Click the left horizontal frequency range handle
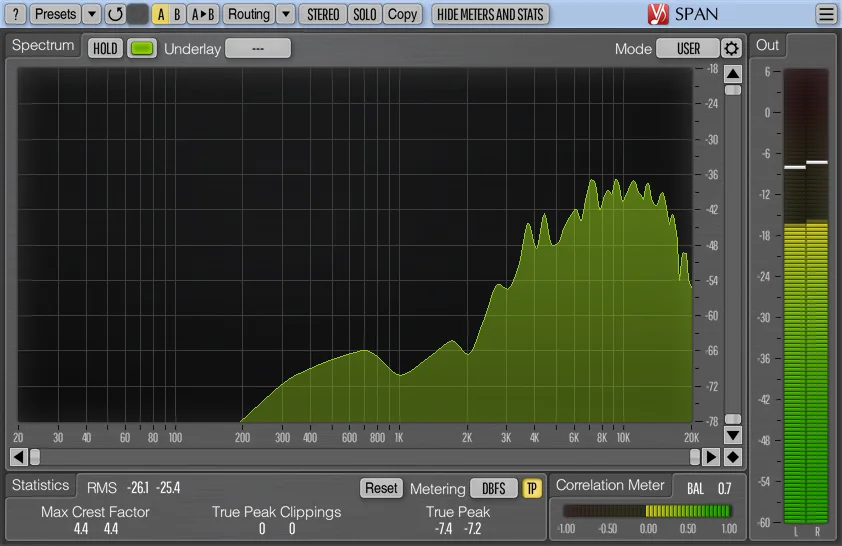The height and width of the screenshot is (546, 842). (35, 457)
